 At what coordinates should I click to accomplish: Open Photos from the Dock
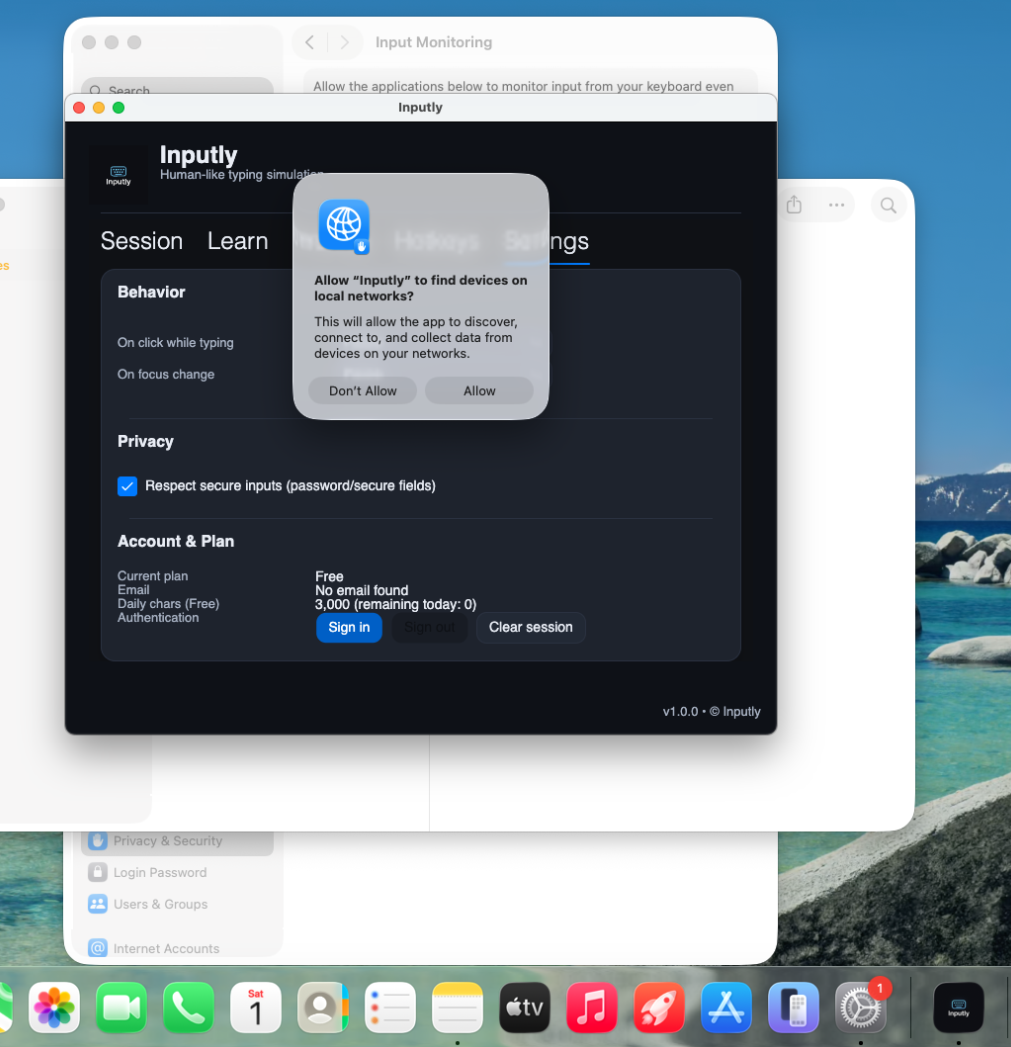point(54,1007)
